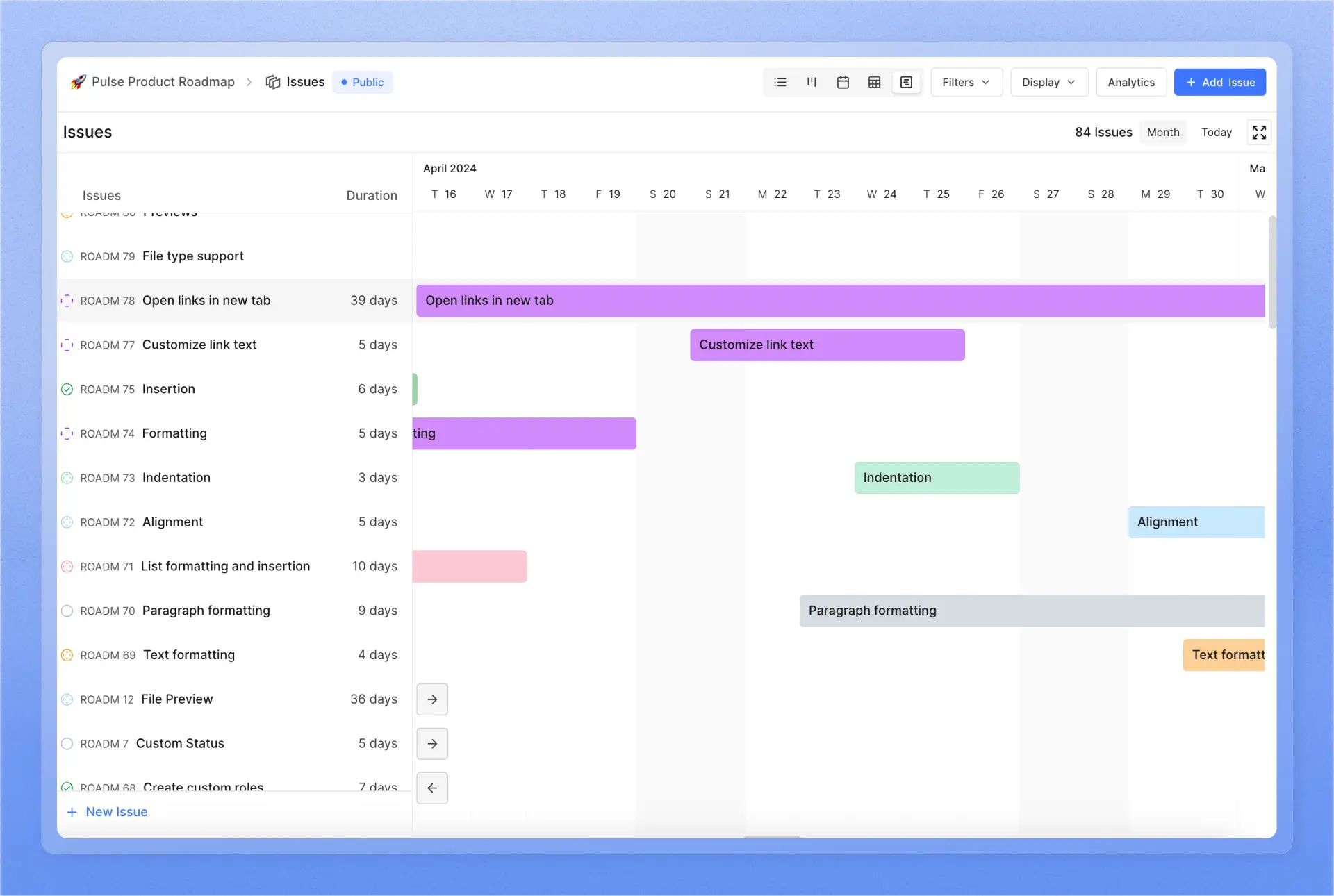Click the jump arrow beside File Preview row

[432, 699]
